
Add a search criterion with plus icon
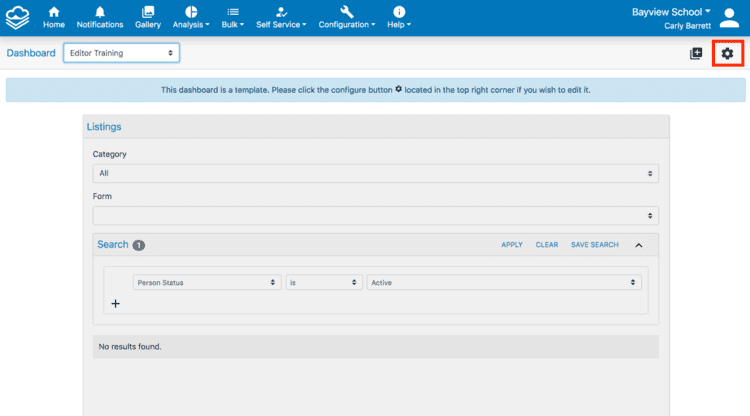click(115, 304)
